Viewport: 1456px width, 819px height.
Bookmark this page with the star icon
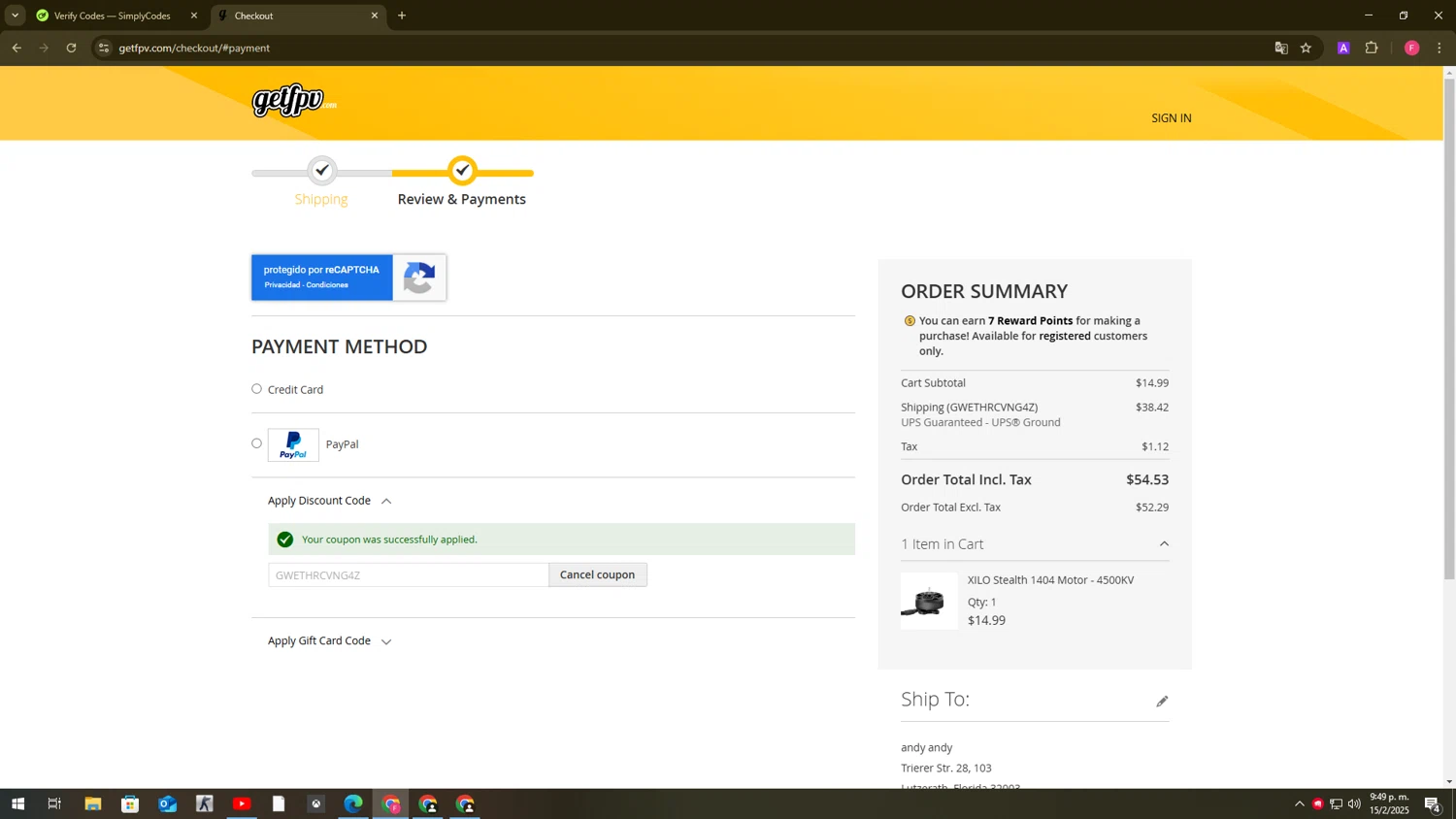[1306, 48]
